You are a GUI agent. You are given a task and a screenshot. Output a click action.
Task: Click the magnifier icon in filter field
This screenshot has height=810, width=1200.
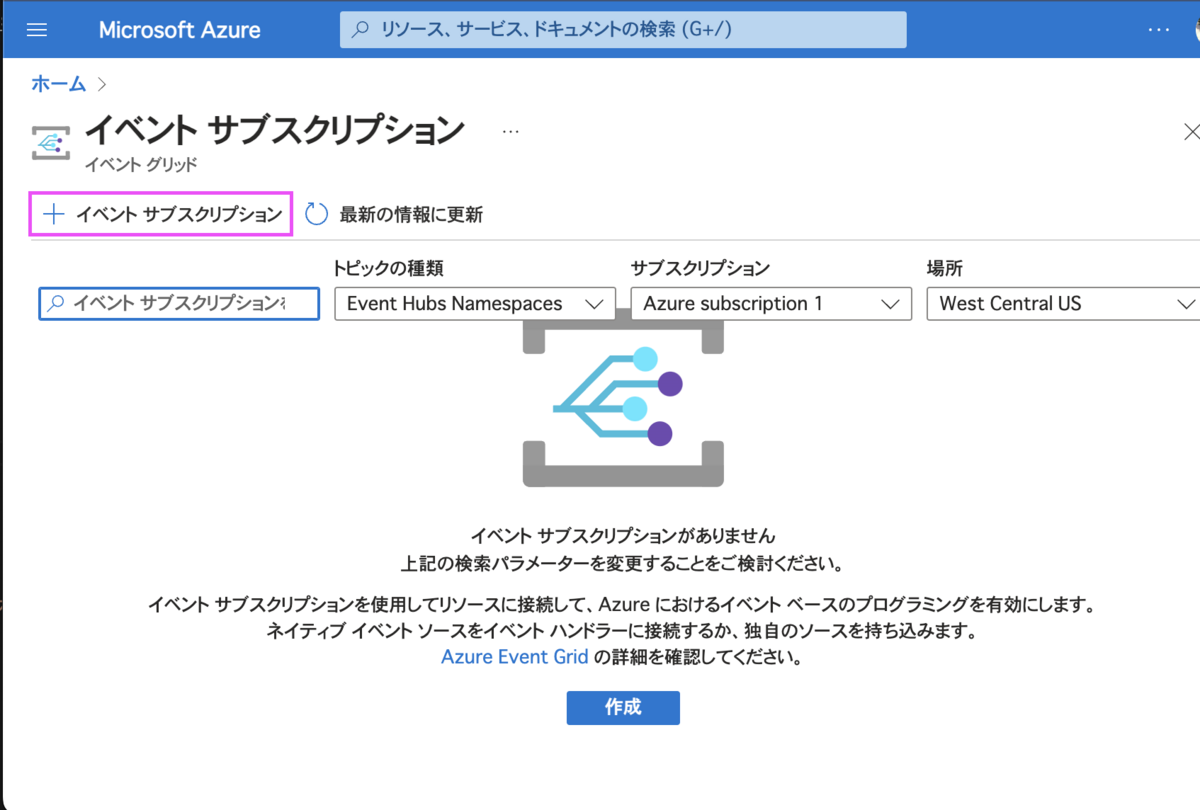[x=57, y=303]
